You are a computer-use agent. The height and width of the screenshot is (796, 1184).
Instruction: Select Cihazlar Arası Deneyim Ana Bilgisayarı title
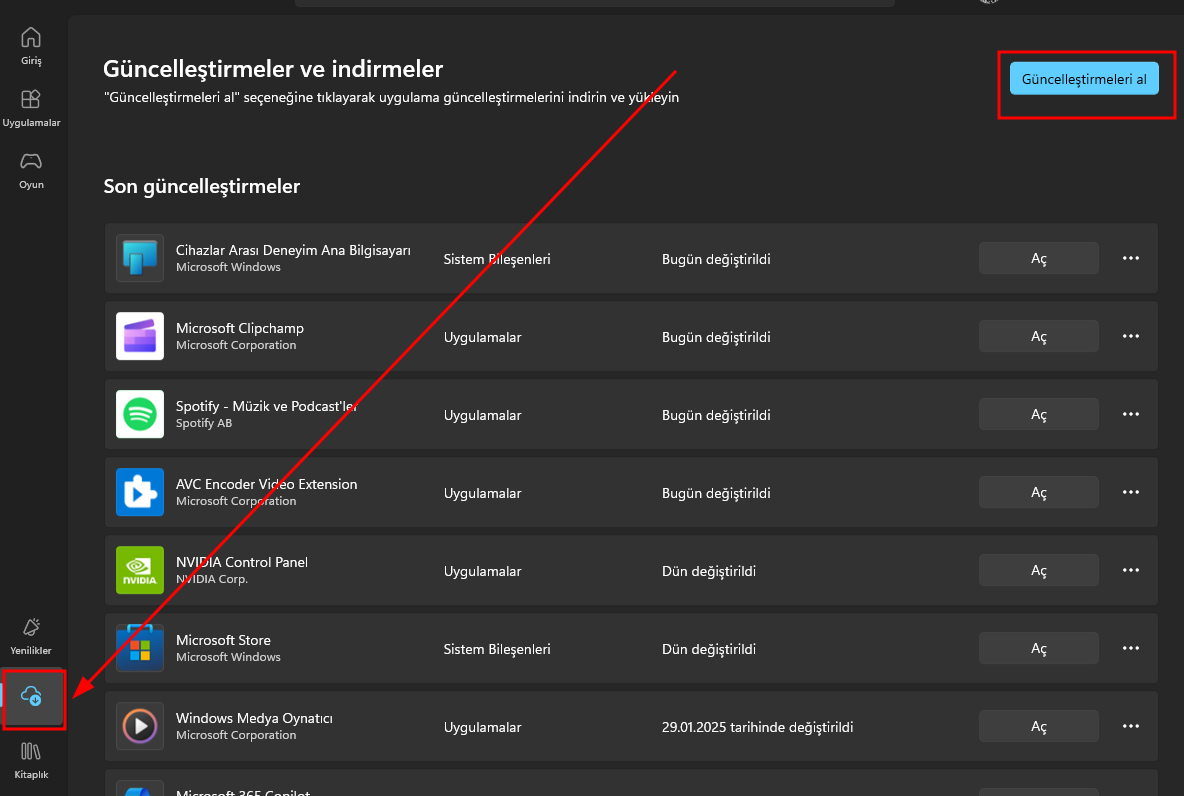tap(293, 250)
